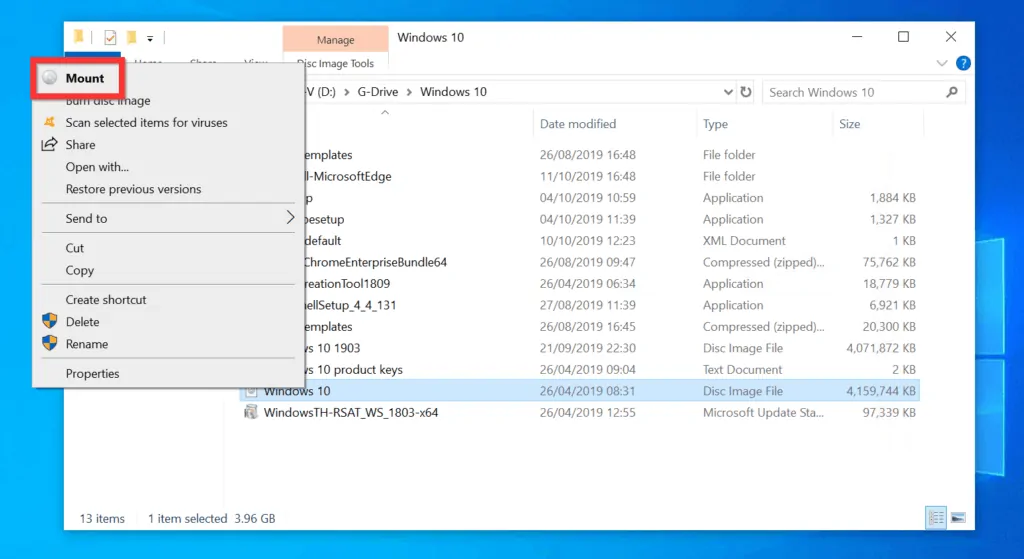
Task: Sort by the Date modified column
Action: point(578,124)
